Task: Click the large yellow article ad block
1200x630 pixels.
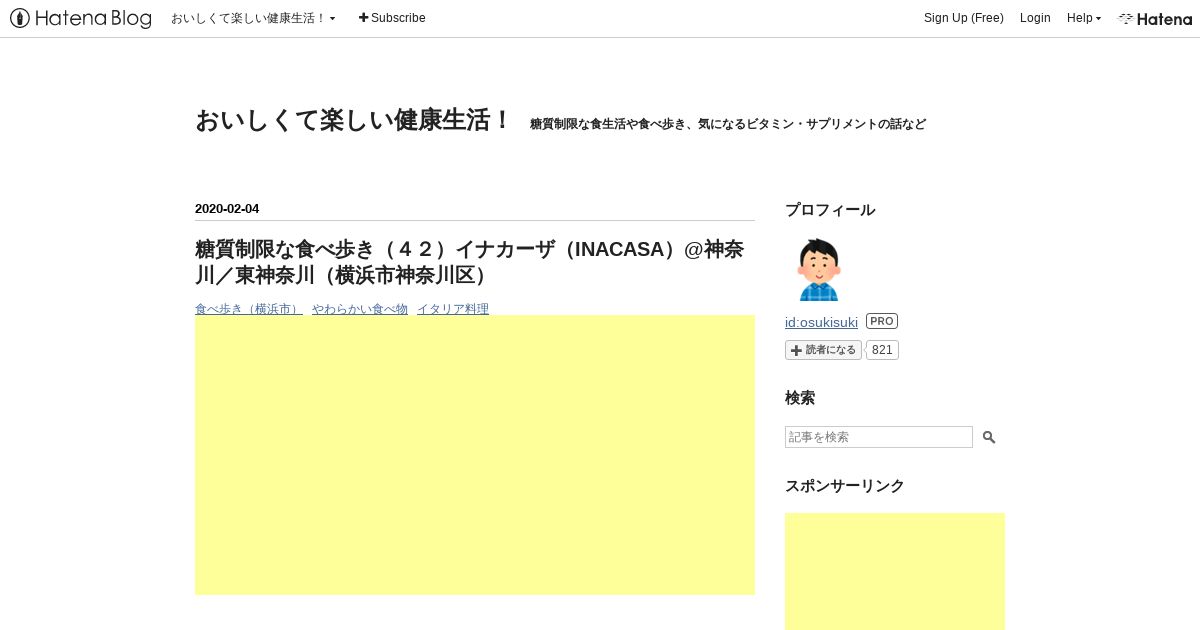Action: coord(475,455)
